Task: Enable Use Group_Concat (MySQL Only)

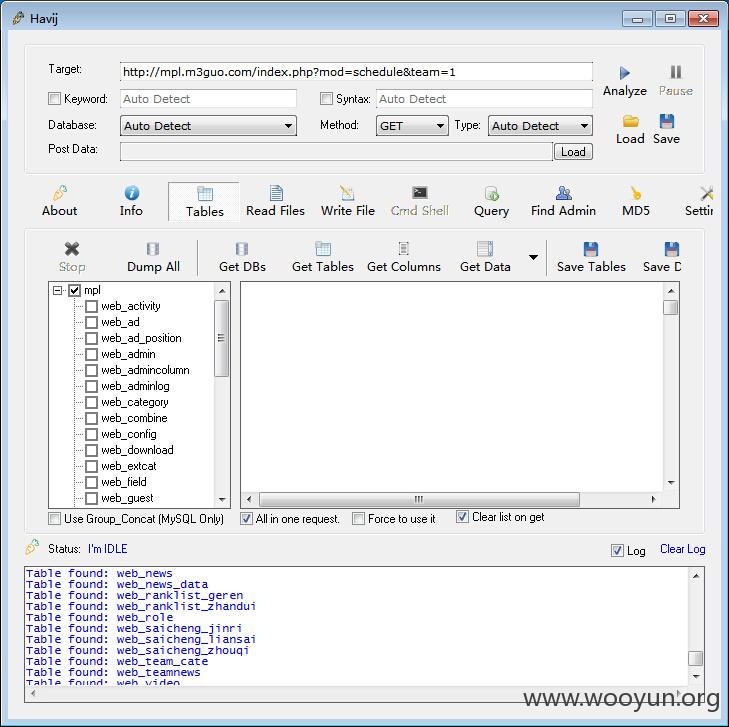Action: point(54,518)
